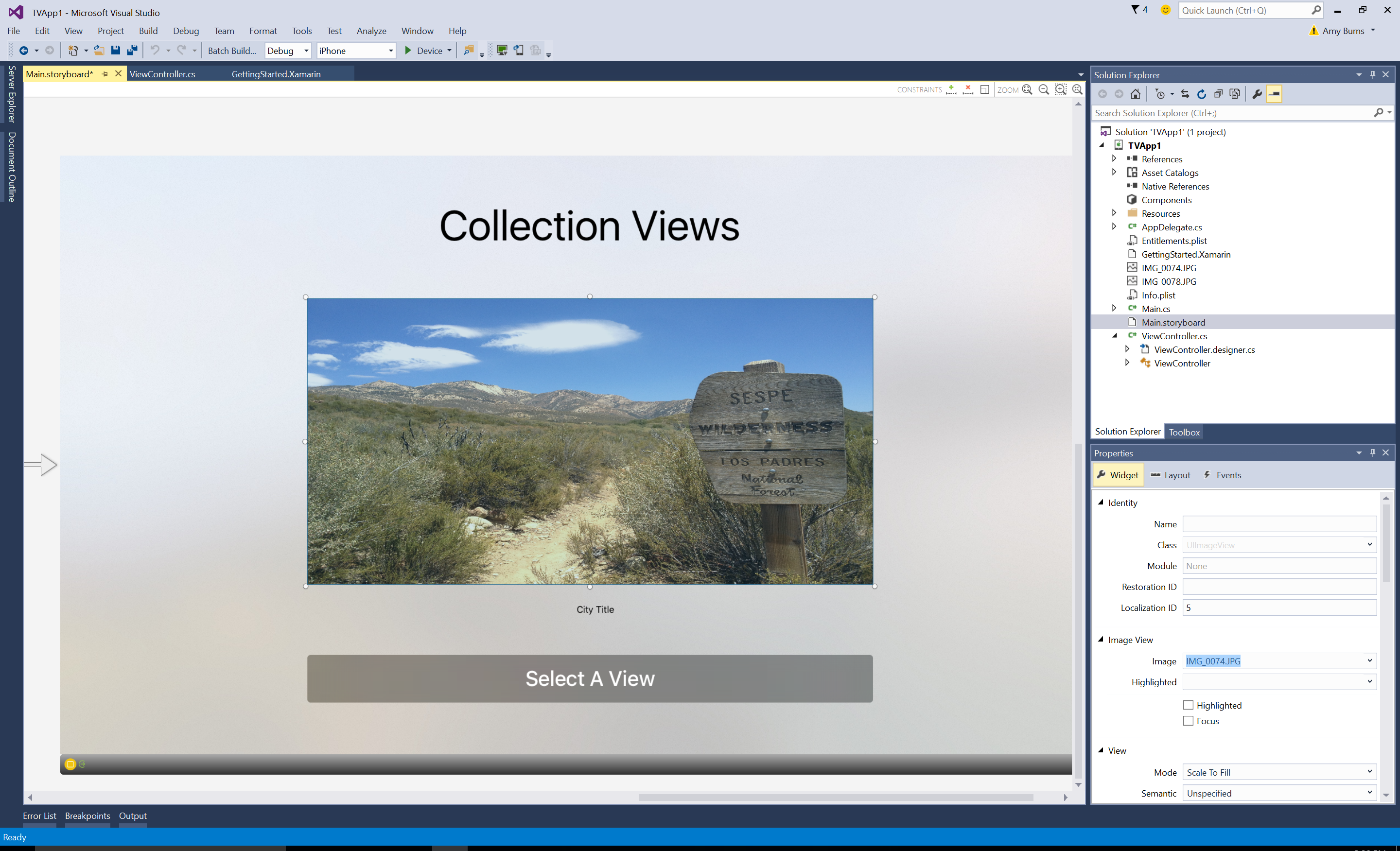Screen dimensions: 1400x851
Task: Add a new constraint in the storyboard designer
Action: click(951, 89)
